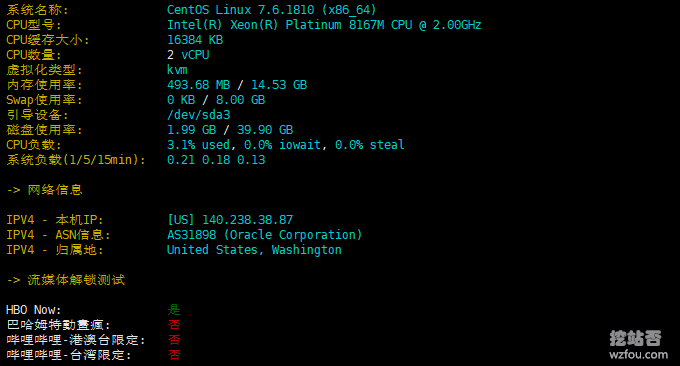This screenshot has width=680, height=366.
Task: Click the CPU负载 label
Action: [x=34, y=144]
